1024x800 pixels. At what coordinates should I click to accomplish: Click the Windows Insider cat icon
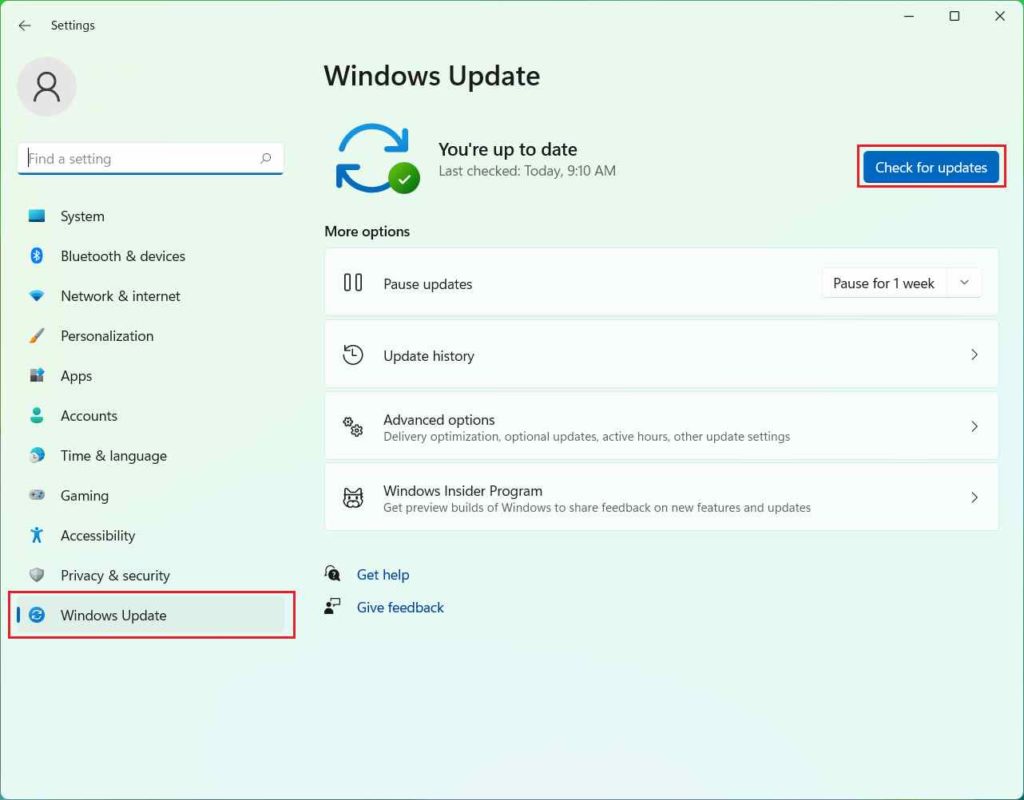[353, 498]
